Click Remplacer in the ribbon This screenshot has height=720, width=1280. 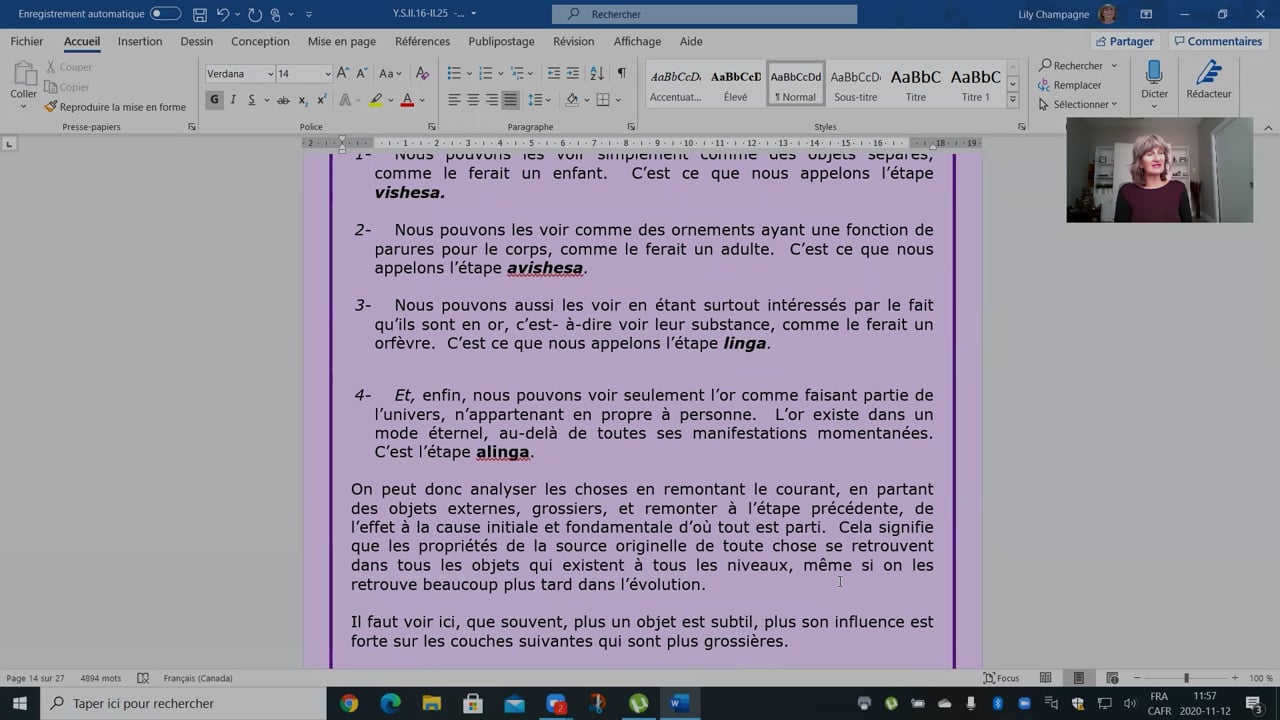point(1070,85)
